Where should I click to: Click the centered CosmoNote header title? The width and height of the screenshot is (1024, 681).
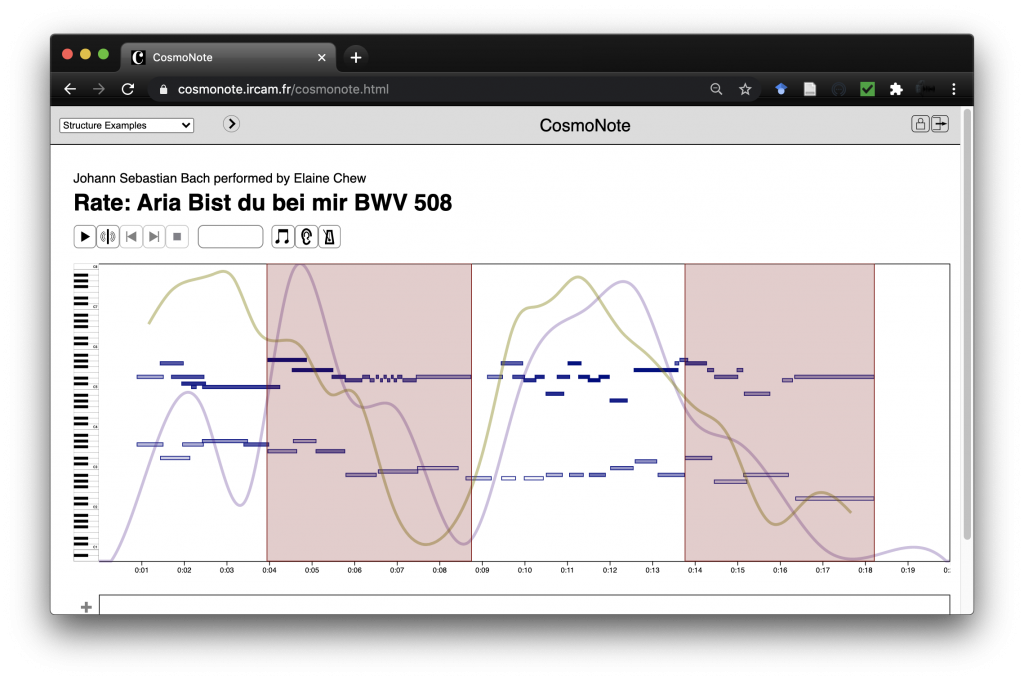pyautogui.click(x=584, y=125)
